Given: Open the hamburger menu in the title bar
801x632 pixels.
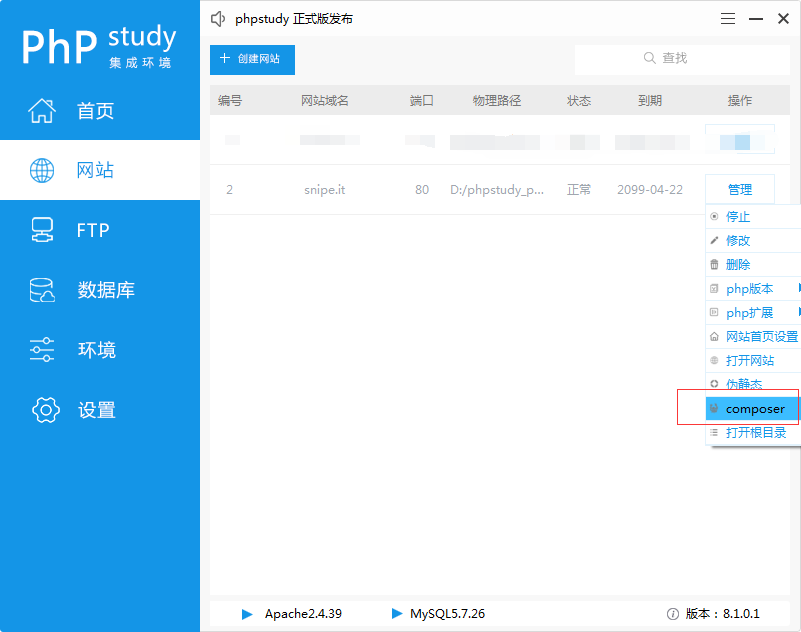Looking at the screenshot, I should [727, 18].
